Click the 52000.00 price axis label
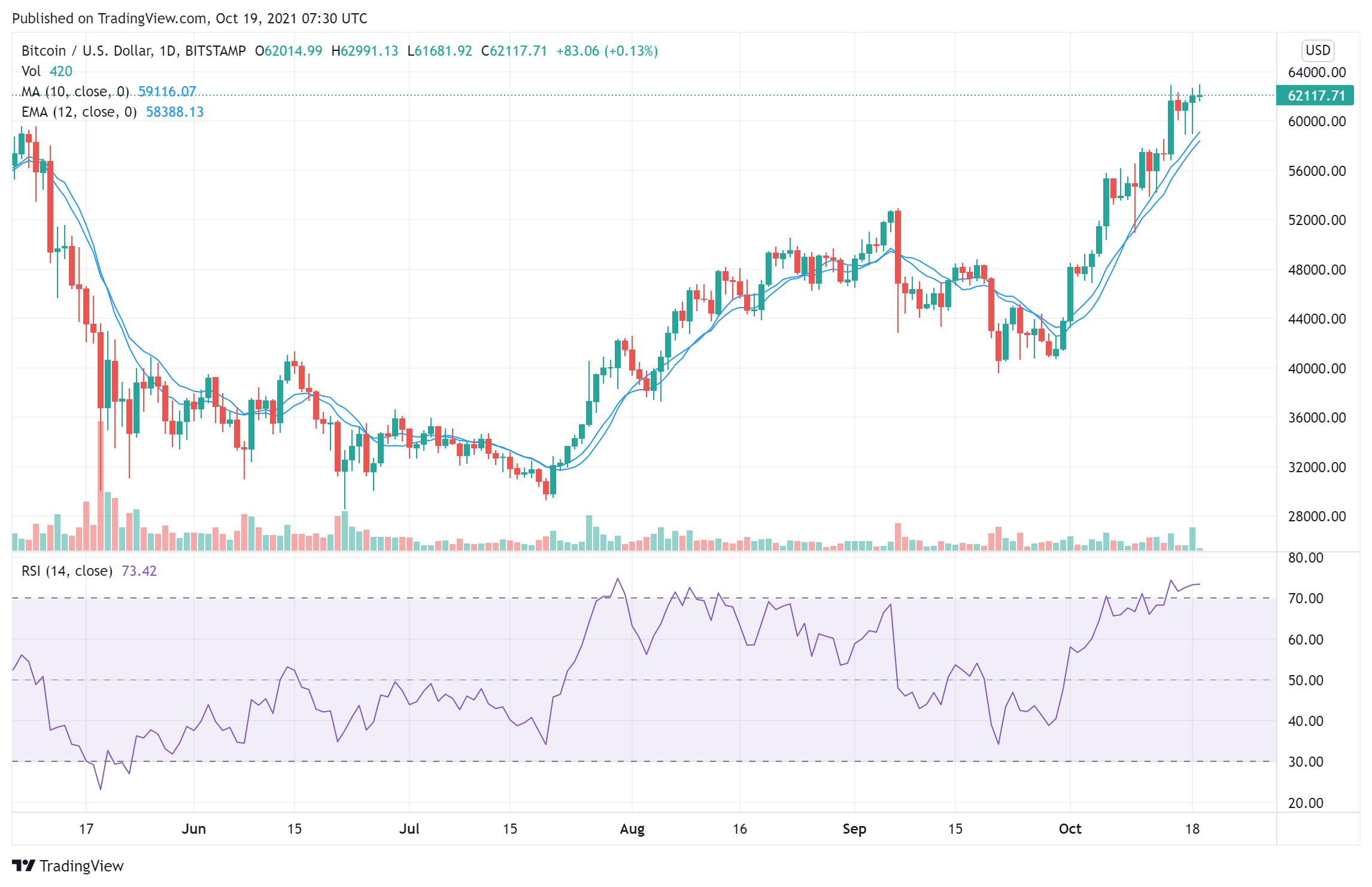The width and height of the screenshot is (1372, 887). click(x=1316, y=220)
